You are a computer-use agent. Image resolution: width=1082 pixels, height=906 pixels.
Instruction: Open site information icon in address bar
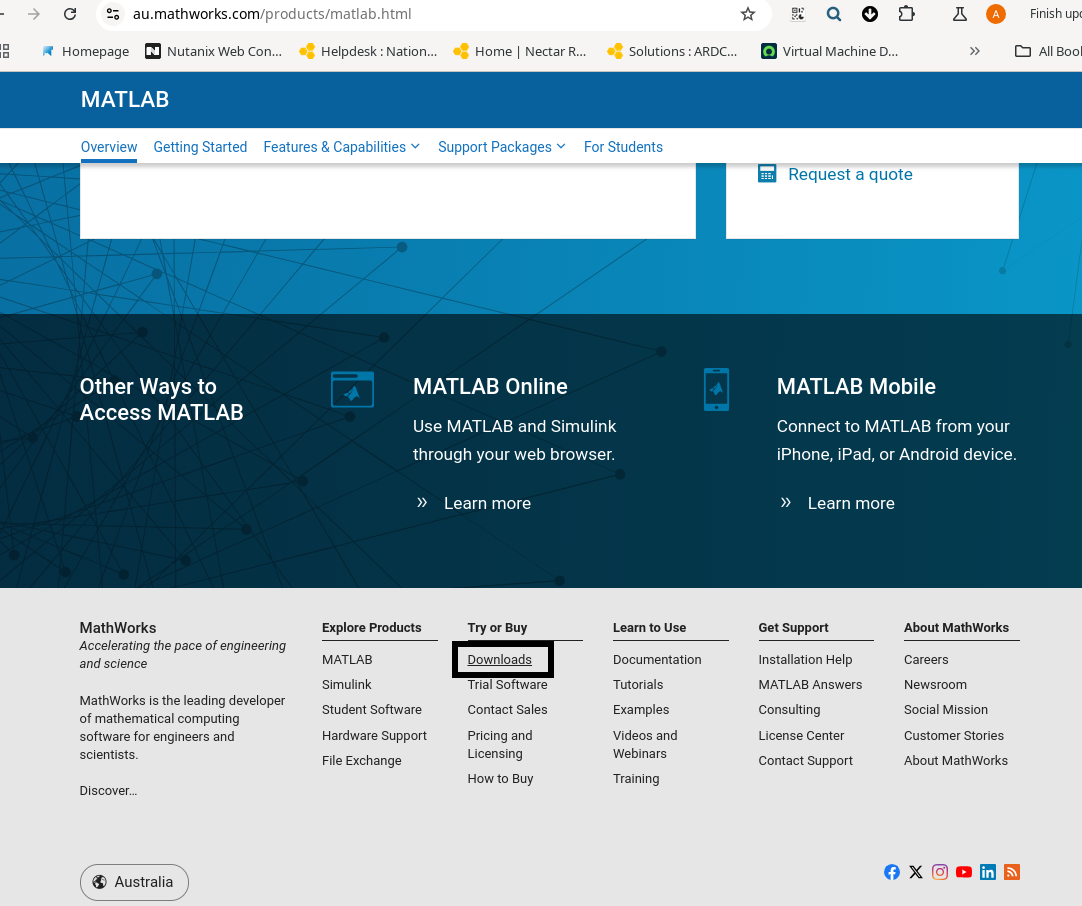click(113, 14)
